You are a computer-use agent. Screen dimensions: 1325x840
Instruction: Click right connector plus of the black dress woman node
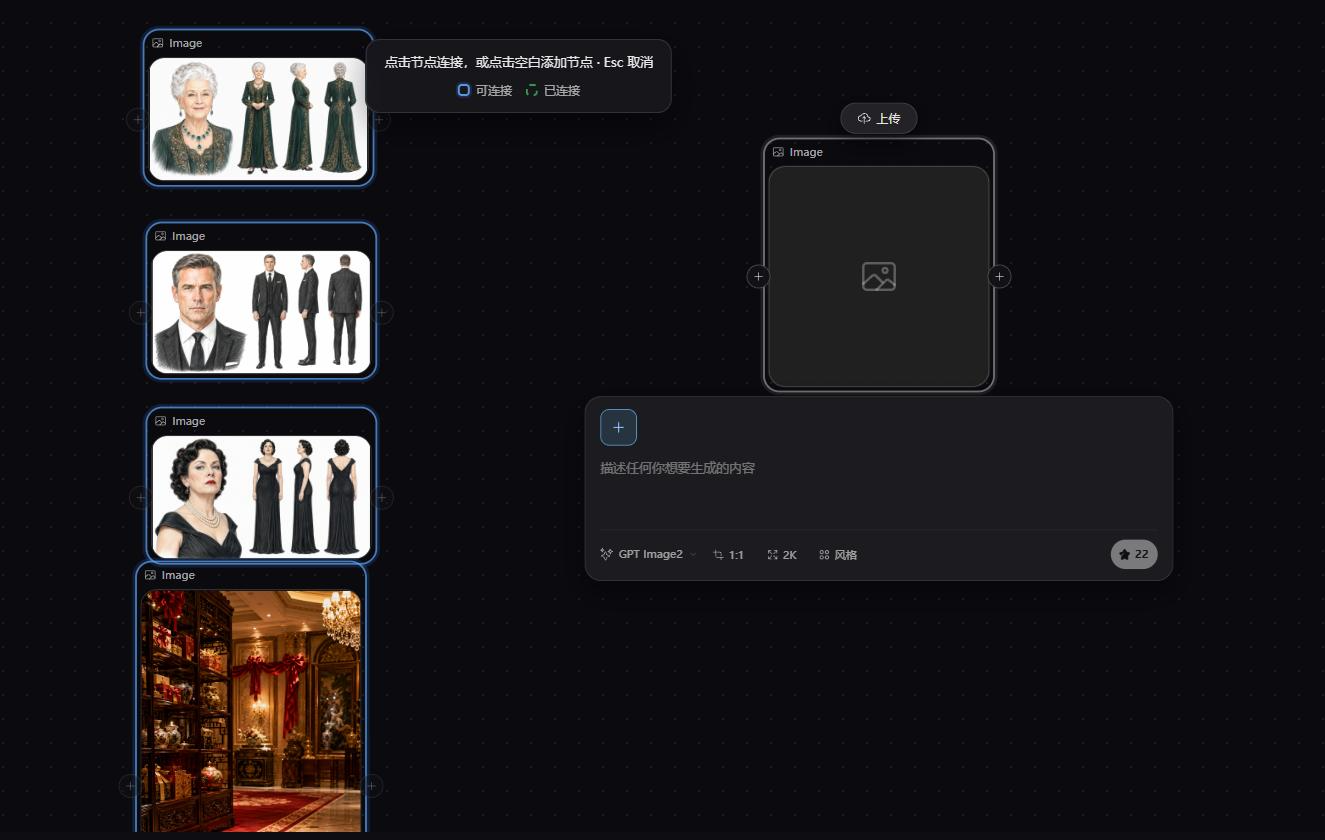coord(382,497)
